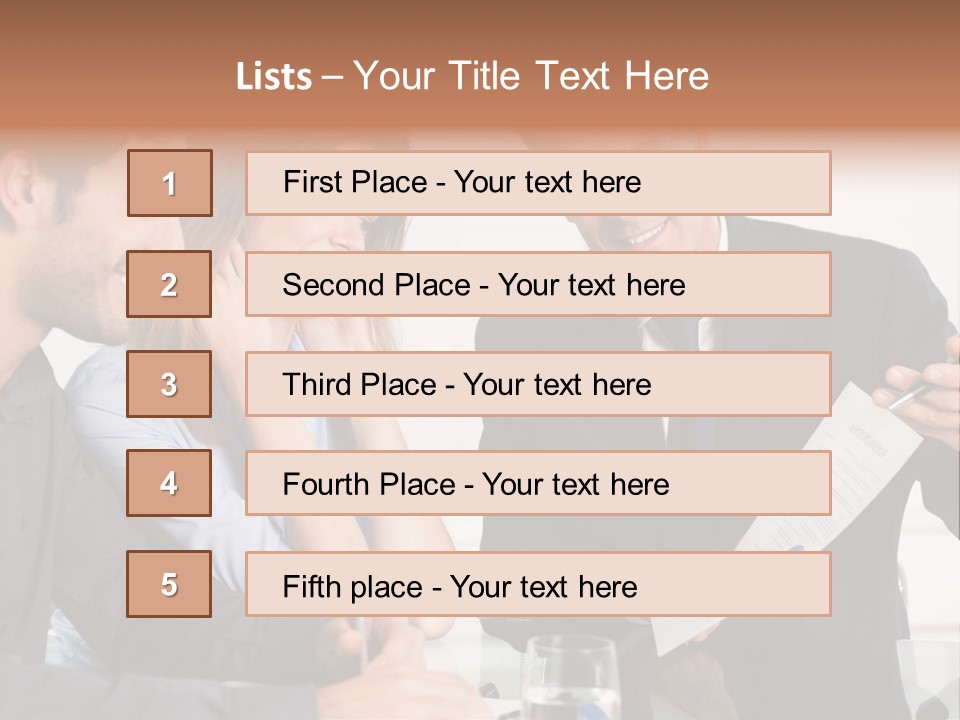Select the box numbered 4
Viewport: 960px width, 720px height.
coord(169,483)
